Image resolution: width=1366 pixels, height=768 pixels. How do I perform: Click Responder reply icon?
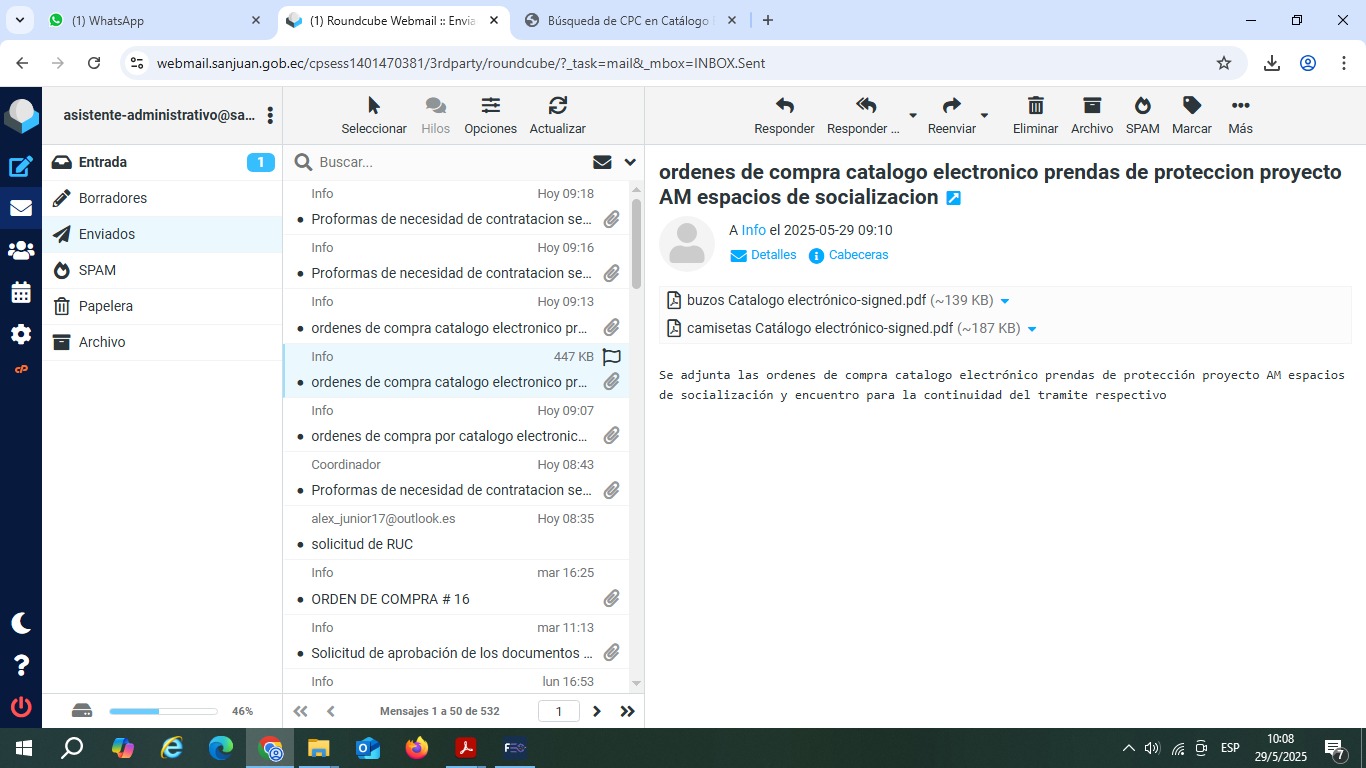click(x=784, y=115)
